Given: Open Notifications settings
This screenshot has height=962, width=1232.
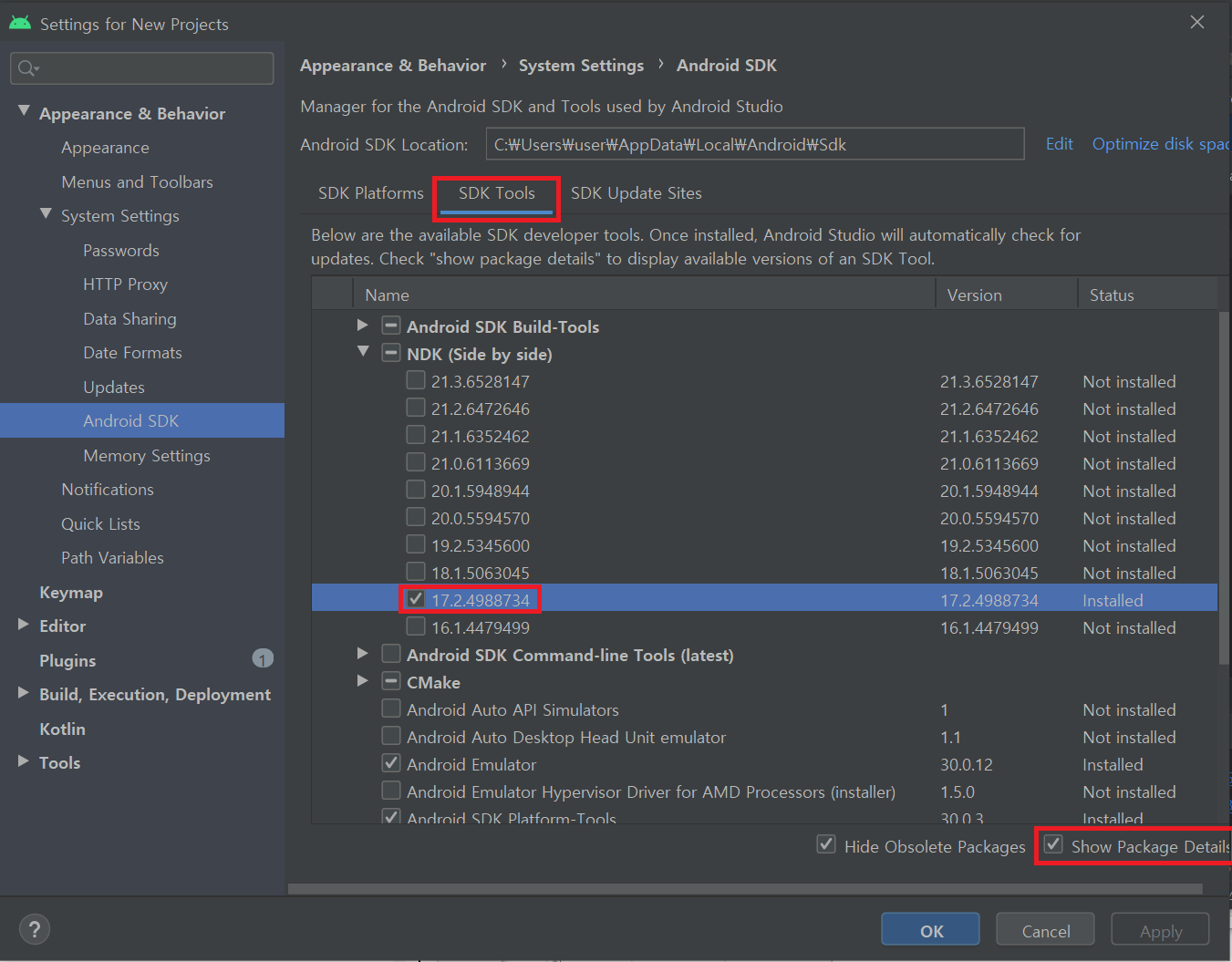Looking at the screenshot, I should coord(108,490).
